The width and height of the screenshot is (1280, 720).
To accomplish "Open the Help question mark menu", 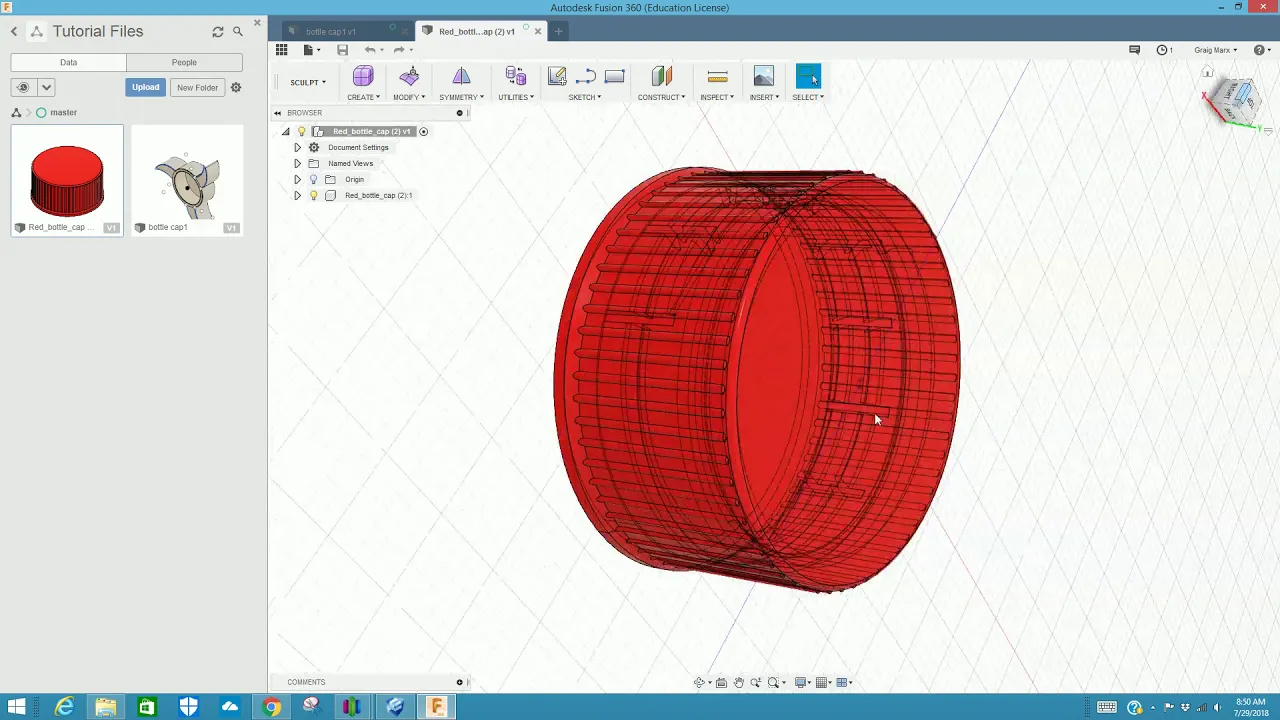I will pos(1261,50).
